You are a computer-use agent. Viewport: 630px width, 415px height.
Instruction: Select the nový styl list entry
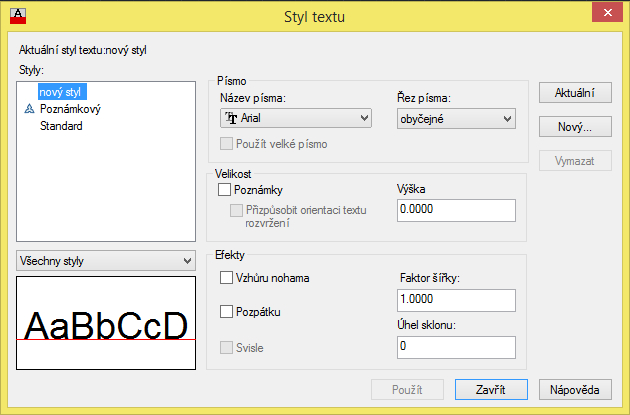(x=62, y=92)
